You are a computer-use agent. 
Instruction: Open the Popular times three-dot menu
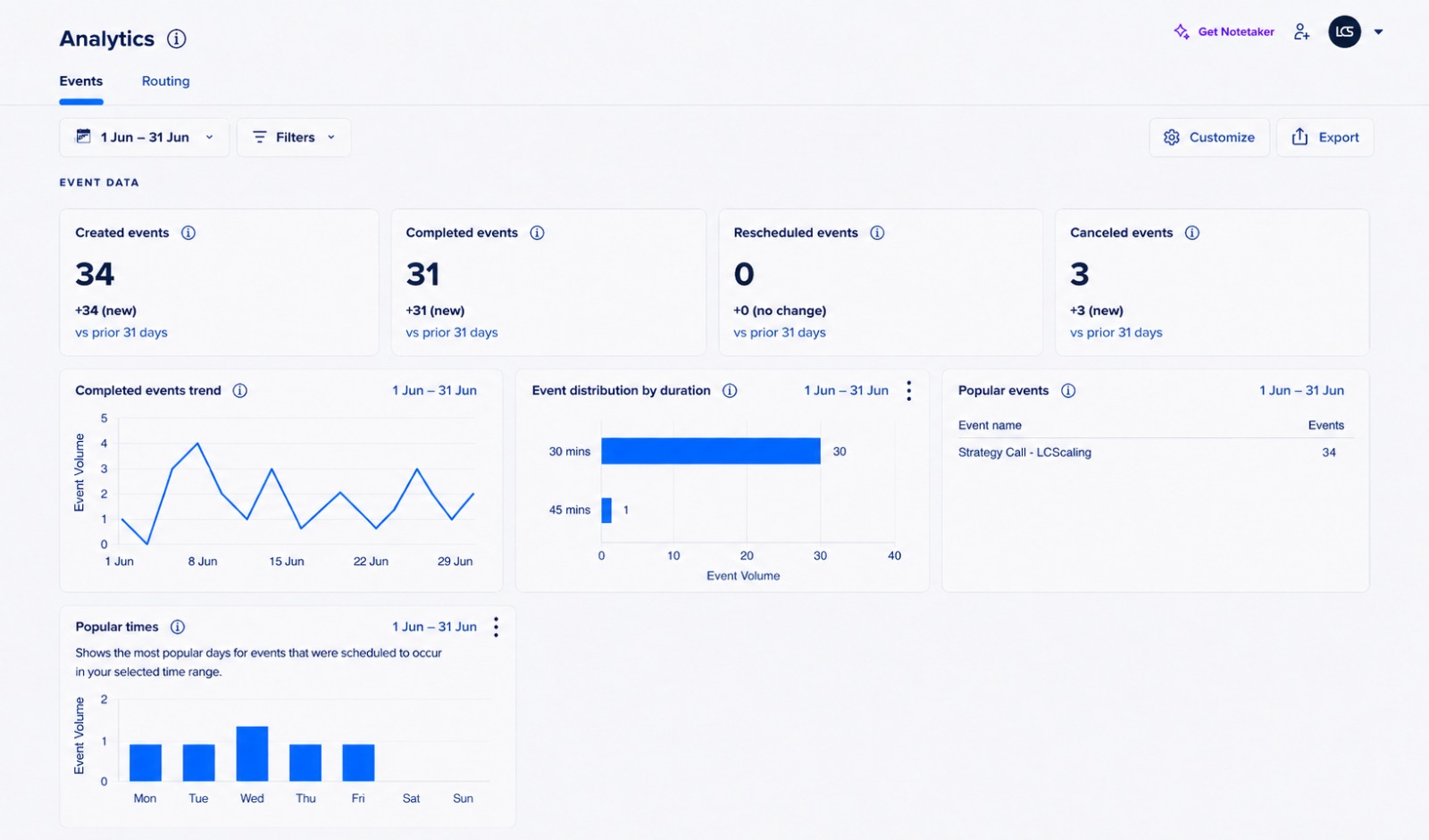pos(496,627)
